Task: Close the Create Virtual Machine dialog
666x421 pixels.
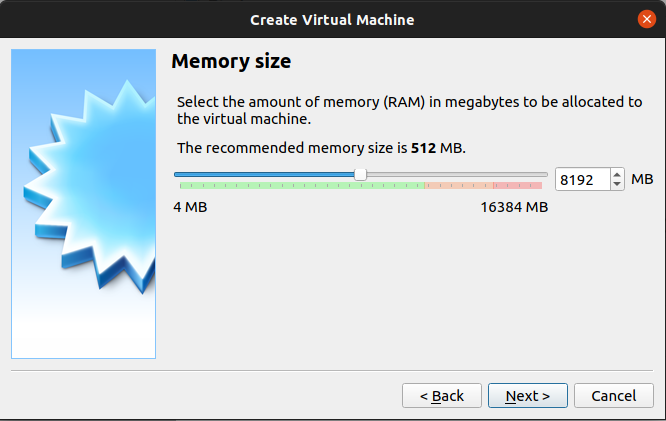Action: (646, 19)
